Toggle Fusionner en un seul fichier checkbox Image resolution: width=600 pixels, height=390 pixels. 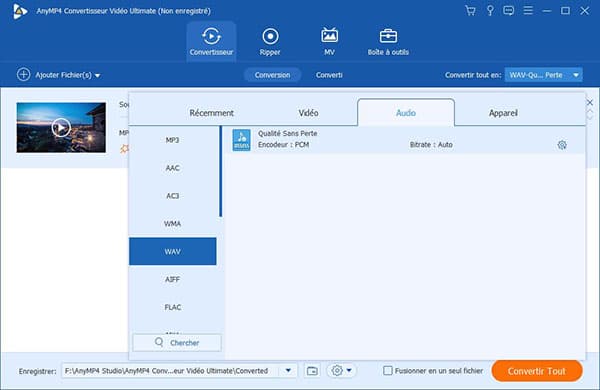[388, 370]
